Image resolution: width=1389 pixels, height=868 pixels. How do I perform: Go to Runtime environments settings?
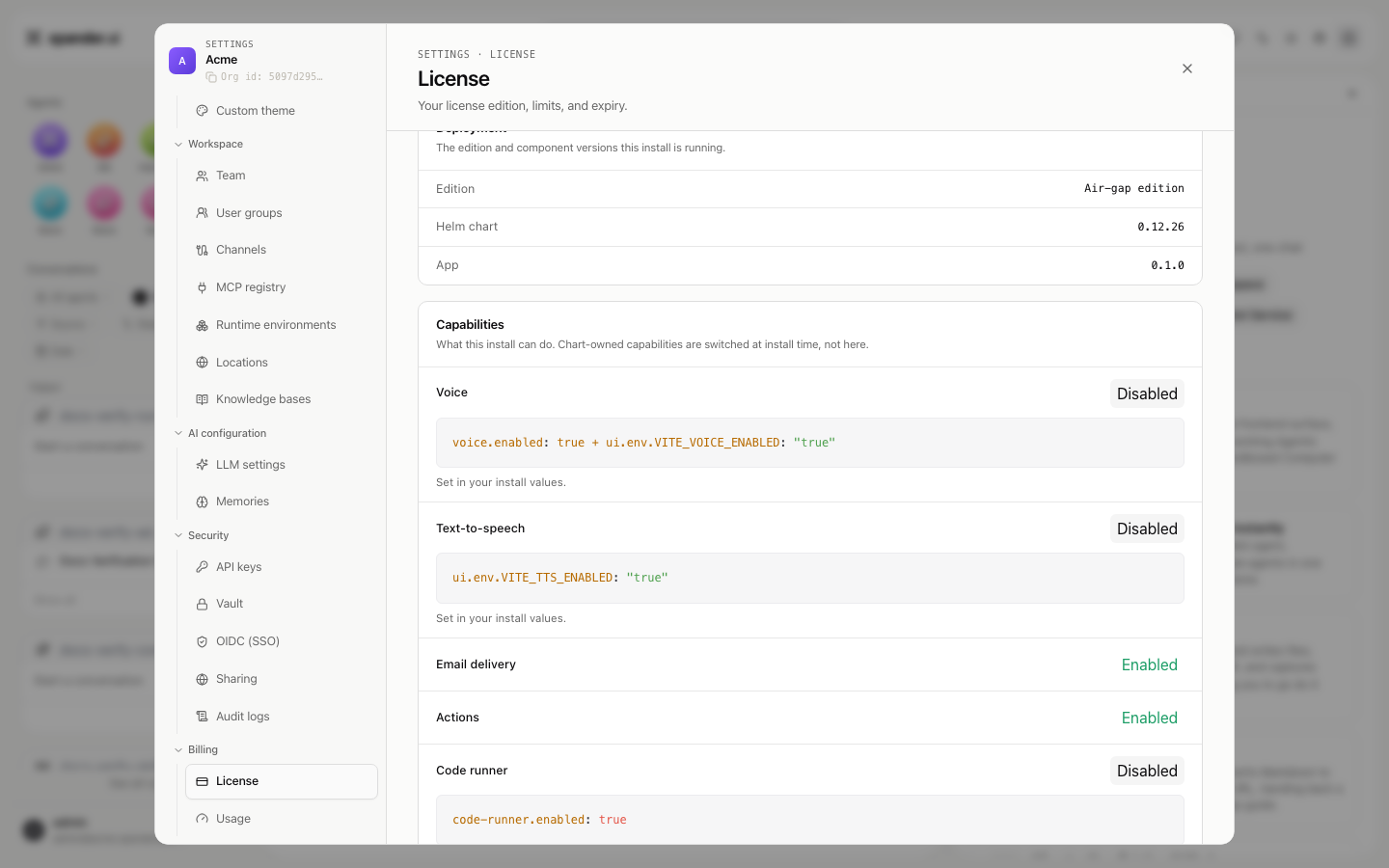[282, 325]
